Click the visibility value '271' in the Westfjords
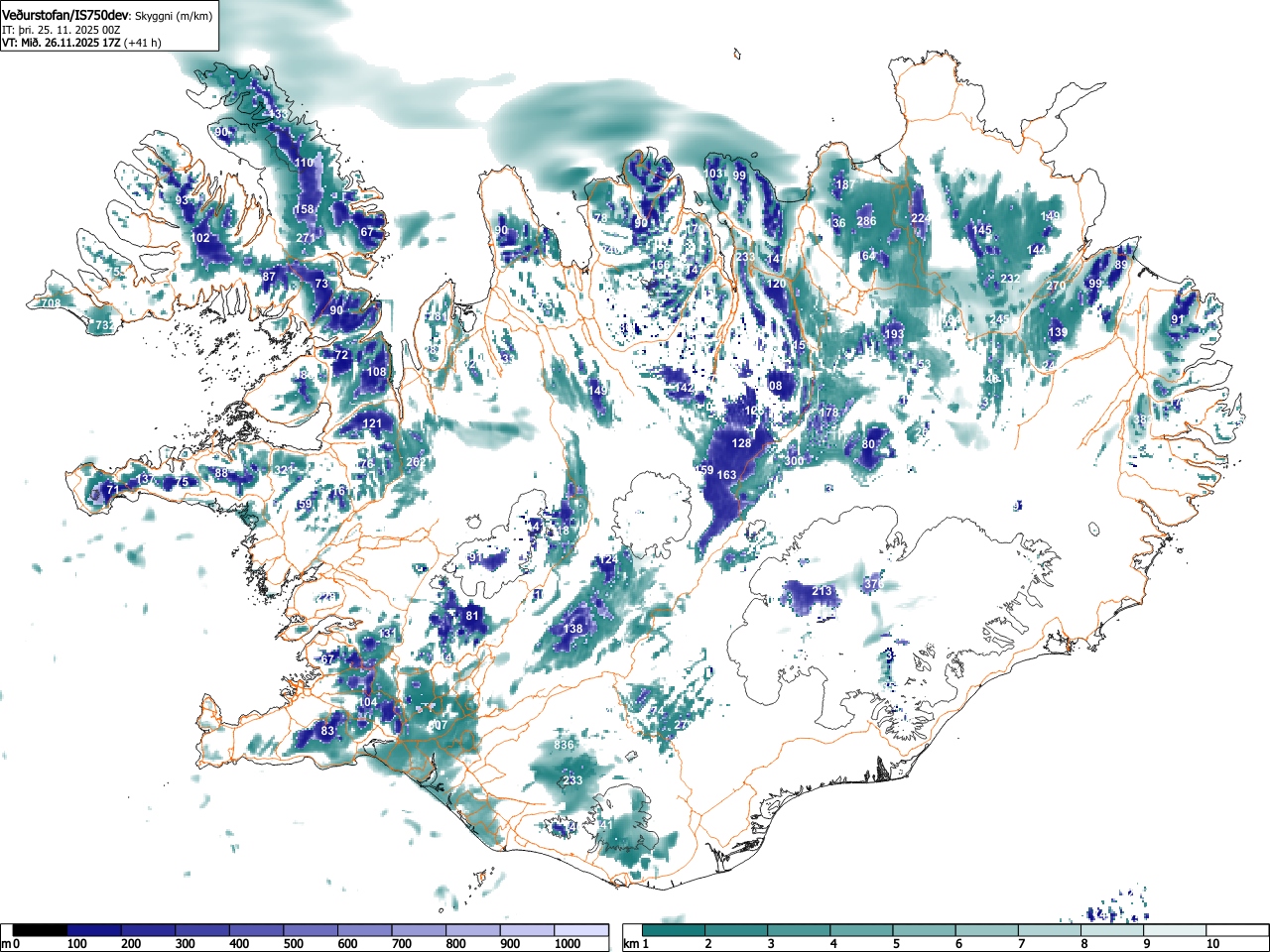1270x952 pixels. (306, 238)
